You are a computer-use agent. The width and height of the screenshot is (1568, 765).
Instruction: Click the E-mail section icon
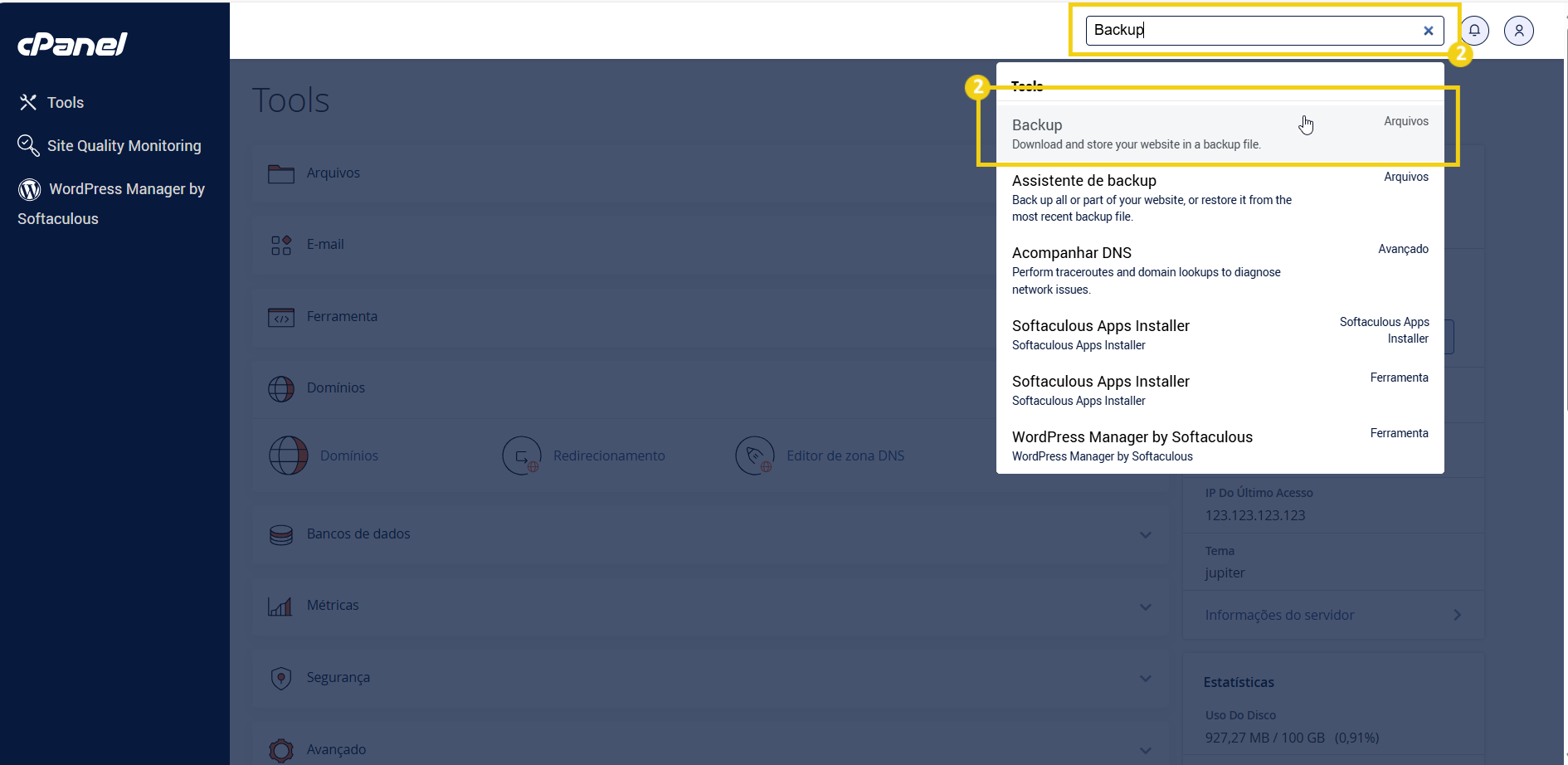281,245
